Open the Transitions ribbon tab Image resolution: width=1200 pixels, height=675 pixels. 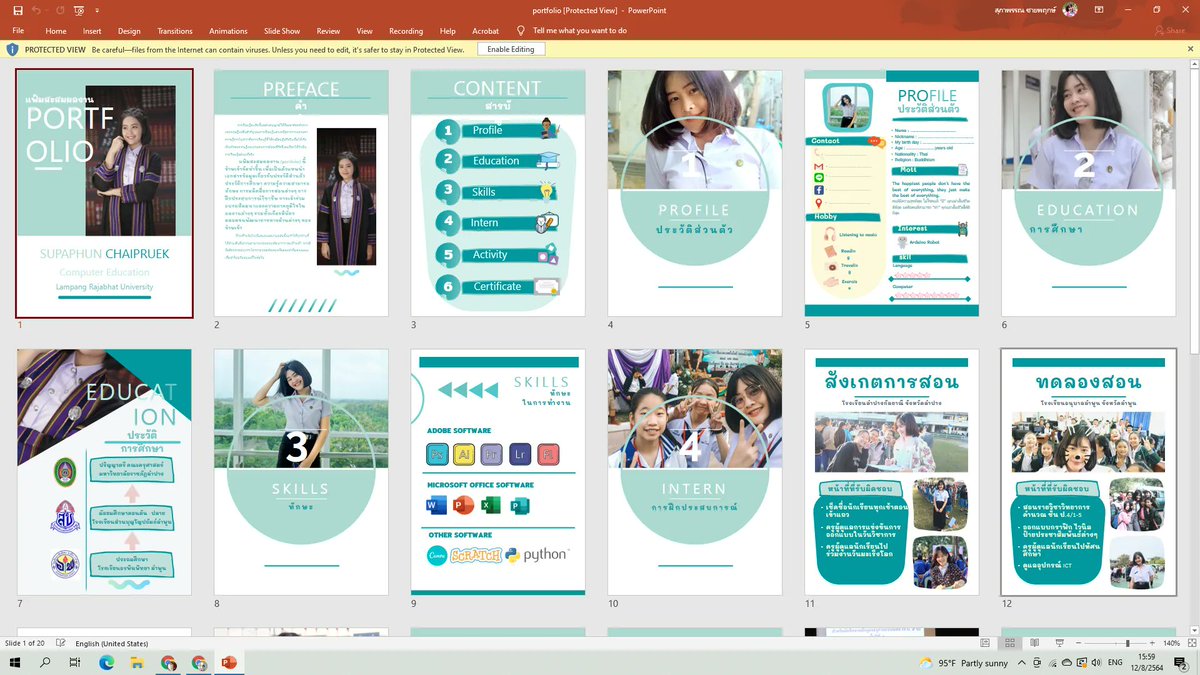click(x=175, y=31)
